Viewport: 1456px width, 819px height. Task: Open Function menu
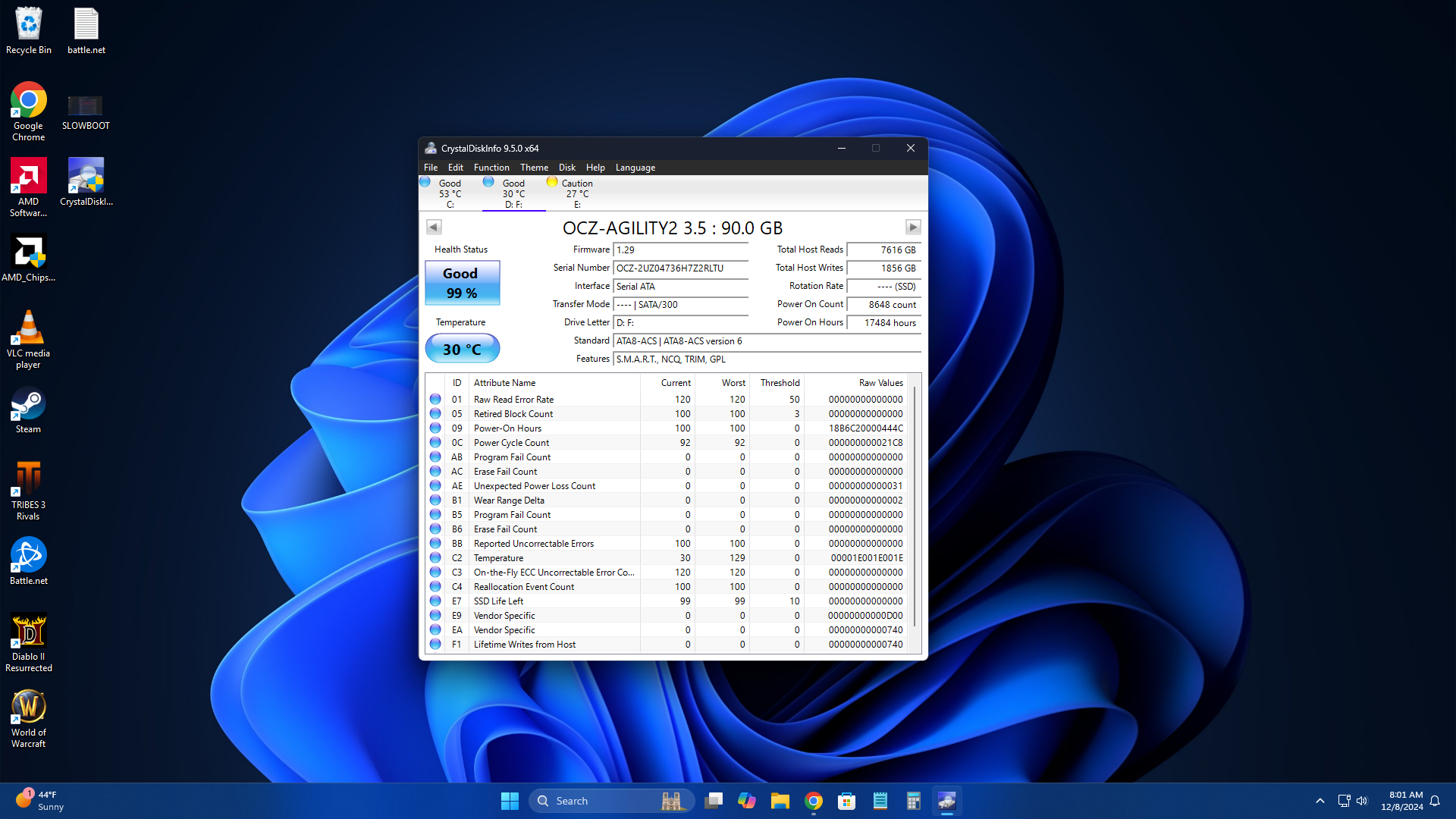(491, 168)
